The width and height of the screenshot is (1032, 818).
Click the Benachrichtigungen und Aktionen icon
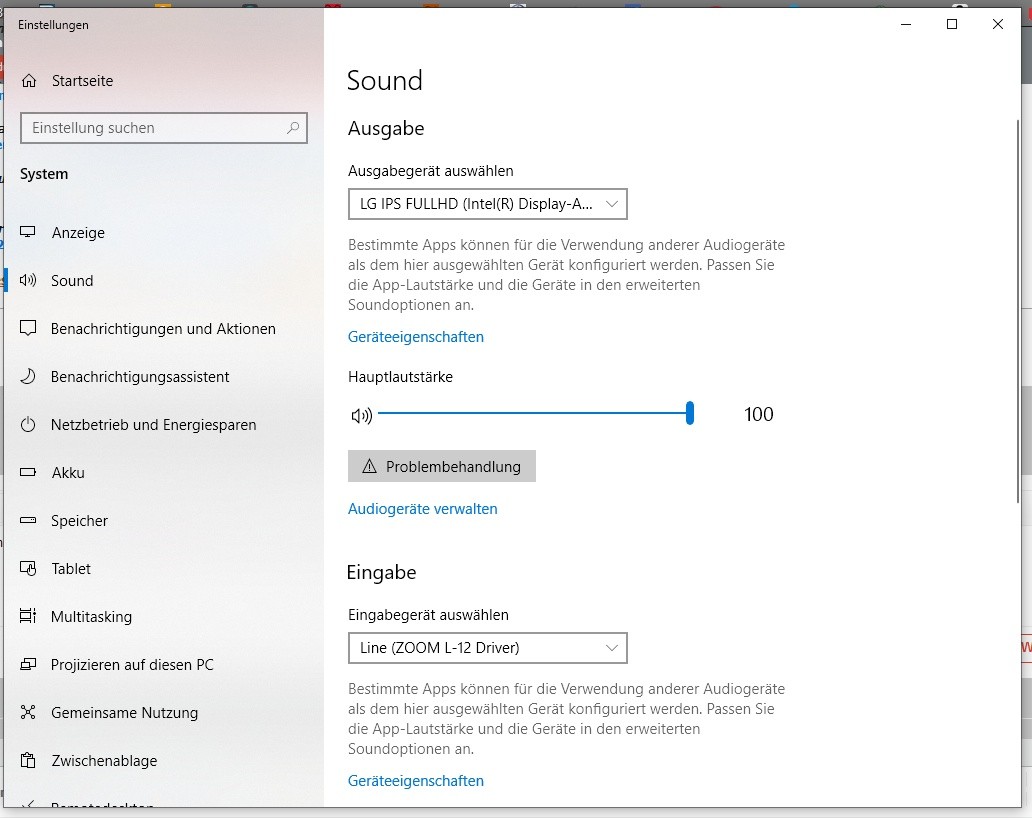click(29, 329)
